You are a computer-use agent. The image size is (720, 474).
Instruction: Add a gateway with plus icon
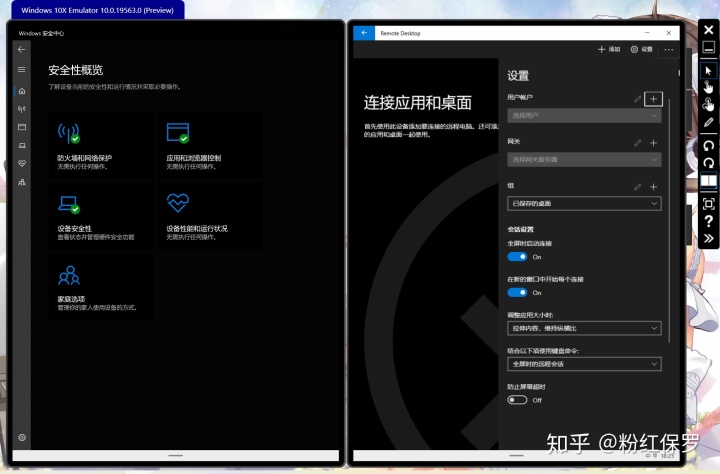(653, 143)
